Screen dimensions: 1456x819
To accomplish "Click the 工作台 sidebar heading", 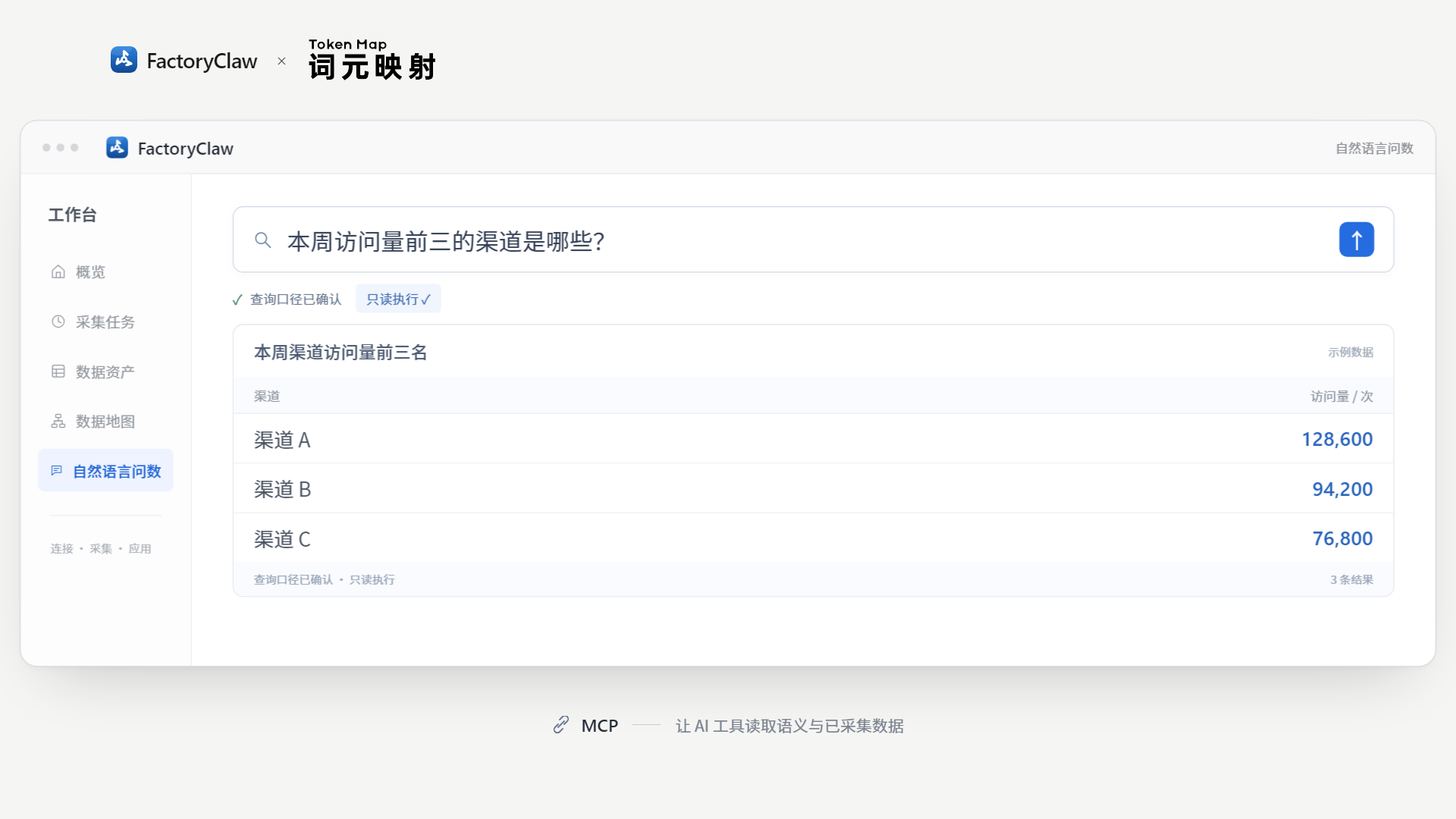I will [73, 215].
